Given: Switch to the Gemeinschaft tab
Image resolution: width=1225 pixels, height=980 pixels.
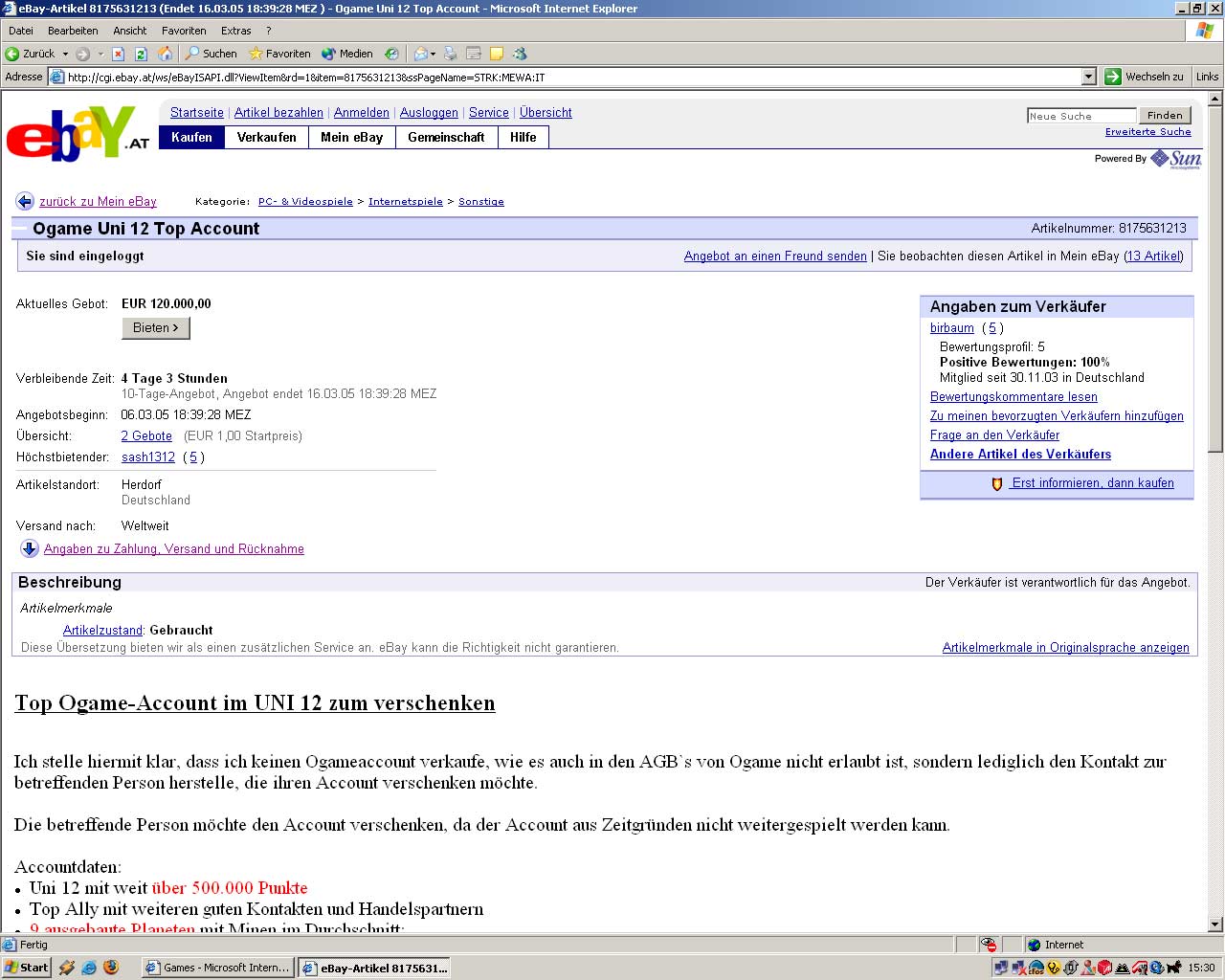Looking at the screenshot, I should (446, 137).
